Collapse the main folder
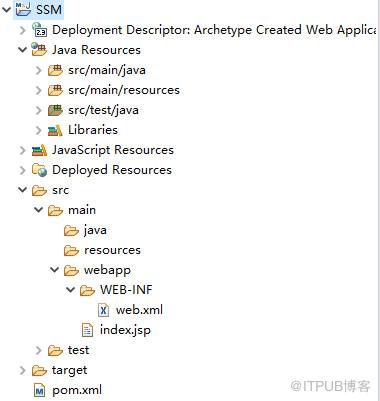This screenshot has height=401, width=380. coord(38,210)
